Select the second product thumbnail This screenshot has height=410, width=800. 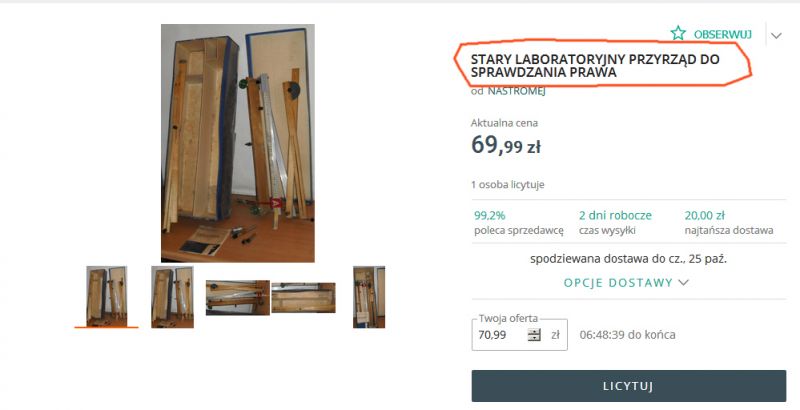(172, 297)
